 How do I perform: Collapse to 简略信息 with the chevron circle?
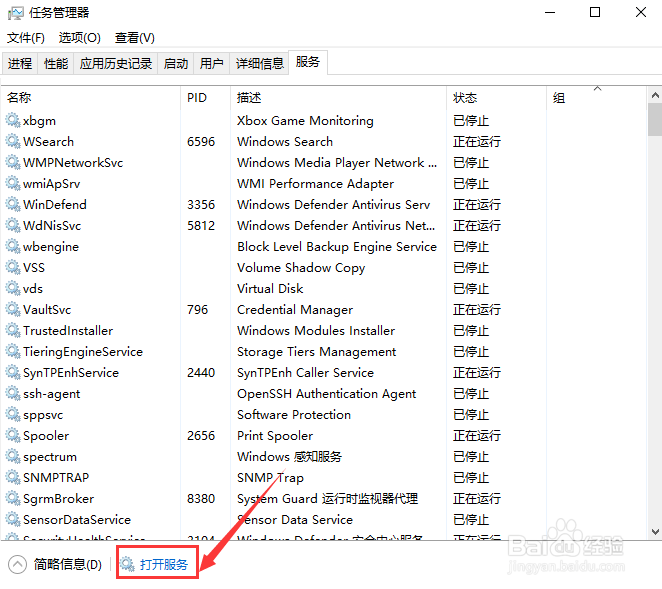17,565
